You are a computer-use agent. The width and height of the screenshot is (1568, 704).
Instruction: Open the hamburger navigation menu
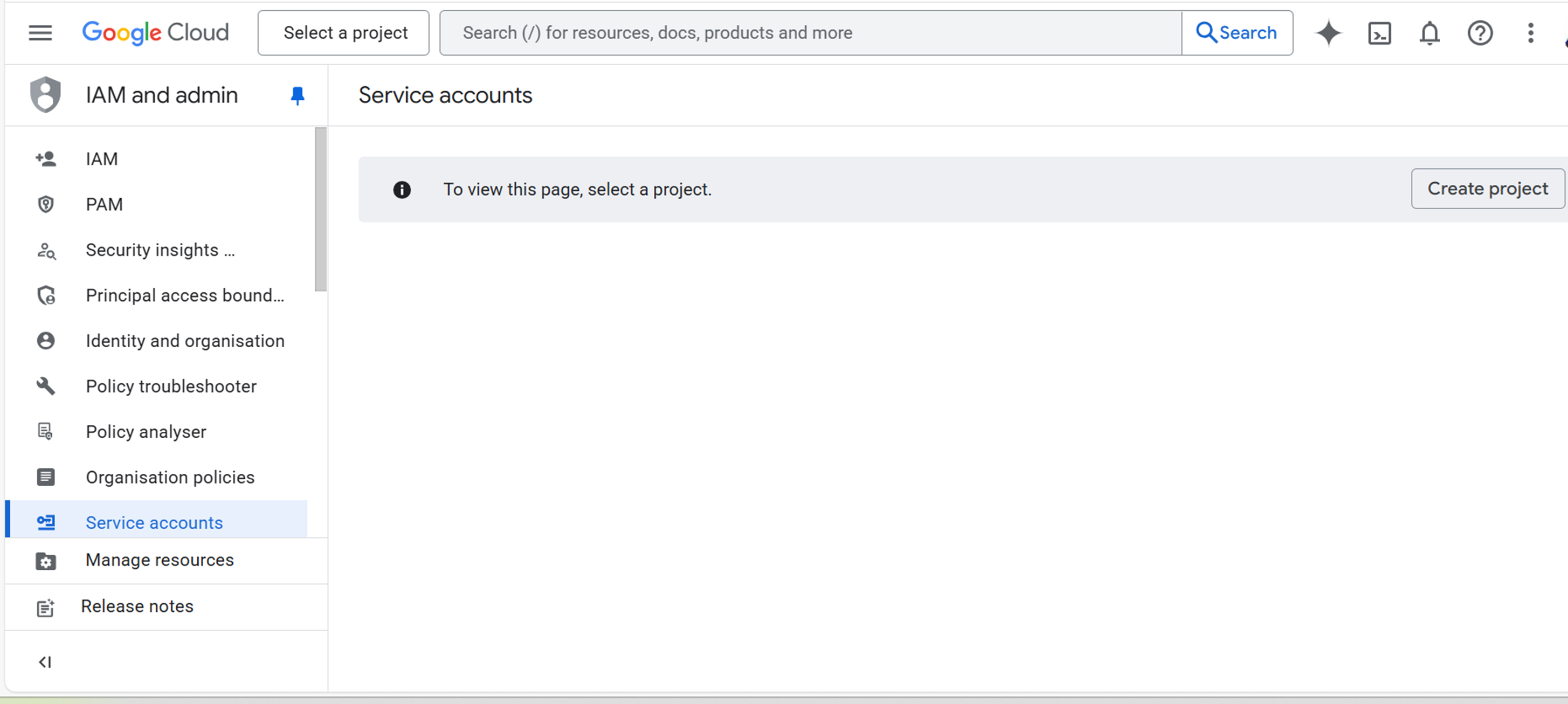(40, 33)
